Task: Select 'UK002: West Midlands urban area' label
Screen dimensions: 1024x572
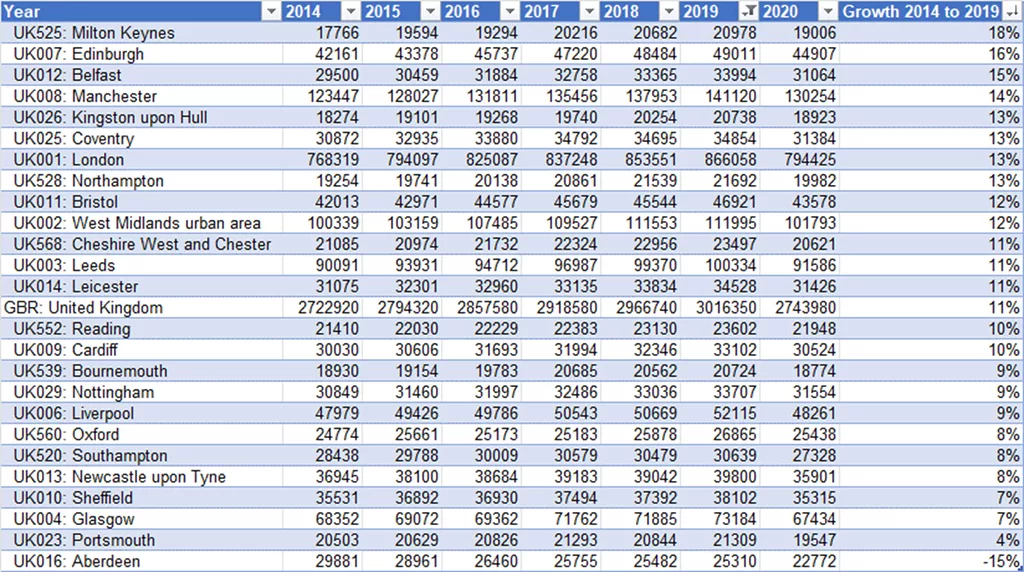Action: [x=137, y=223]
